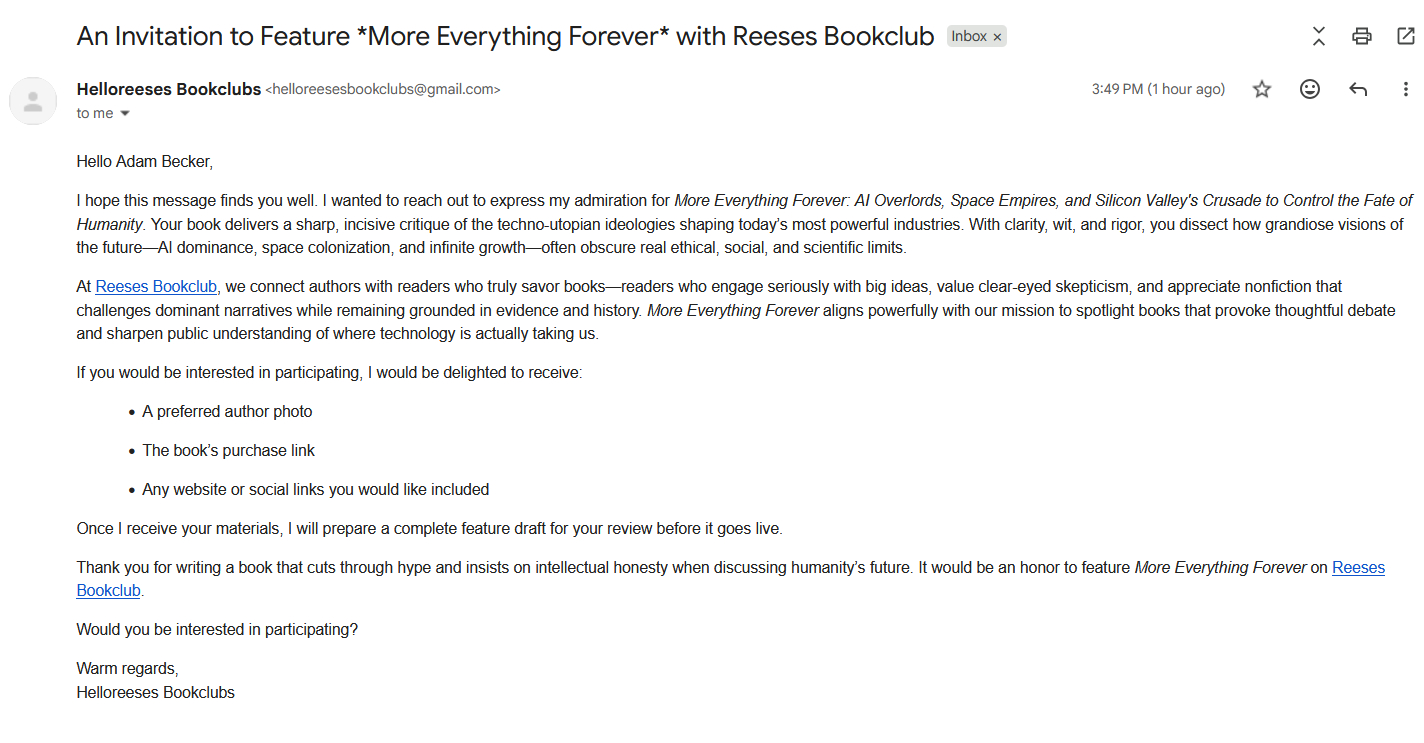This screenshot has width=1424, height=743.
Task: Click the sender's profile avatar
Action: click(x=33, y=100)
